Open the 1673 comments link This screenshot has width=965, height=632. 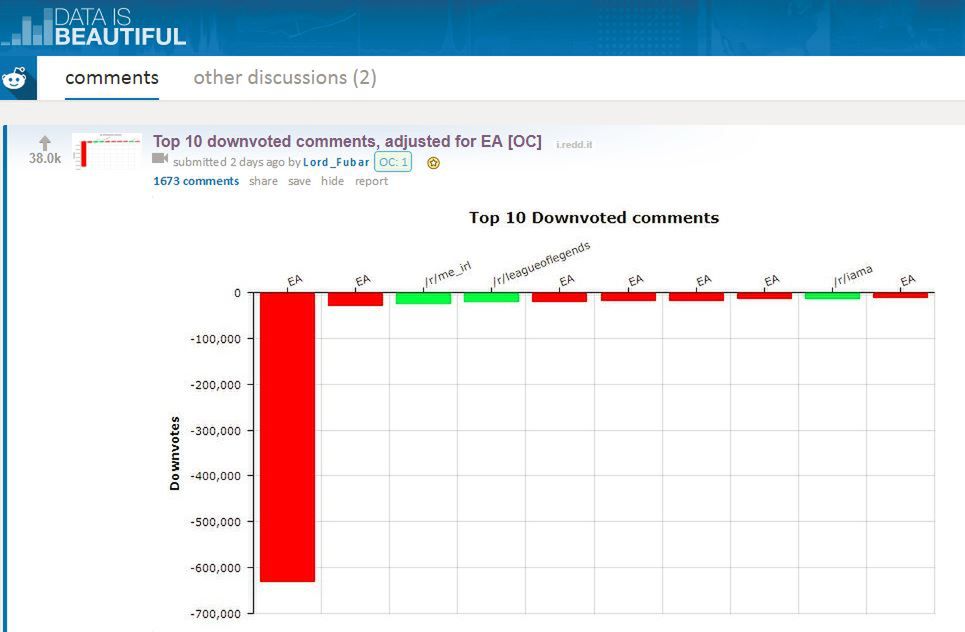pos(196,181)
